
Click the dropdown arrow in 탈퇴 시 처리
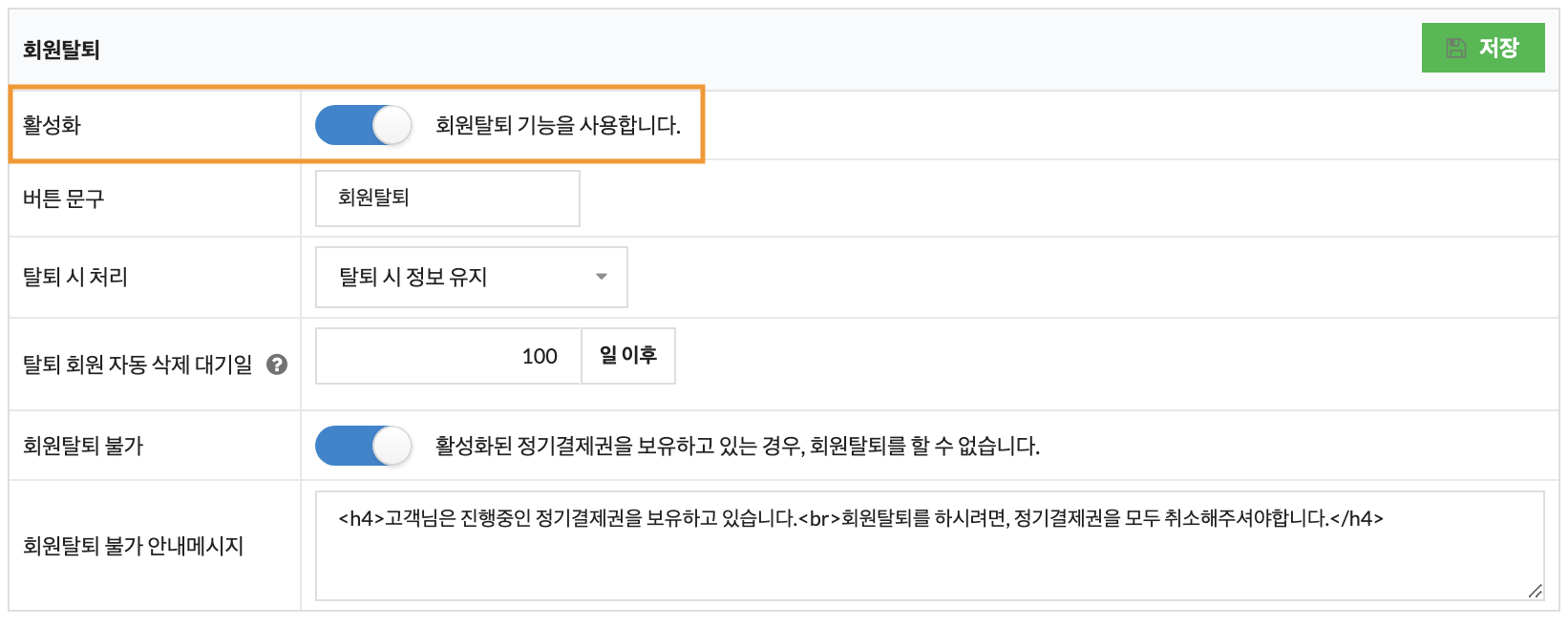[602, 277]
